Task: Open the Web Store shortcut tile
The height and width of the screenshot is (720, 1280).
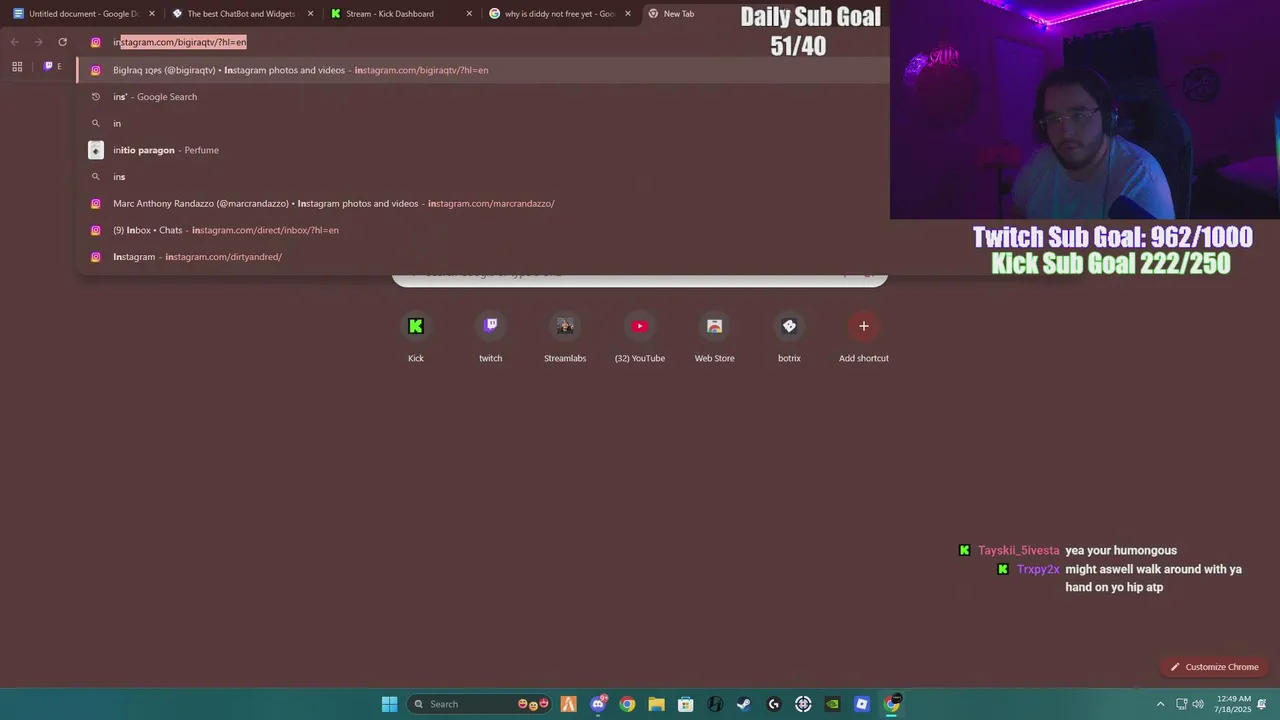Action: (714, 338)
